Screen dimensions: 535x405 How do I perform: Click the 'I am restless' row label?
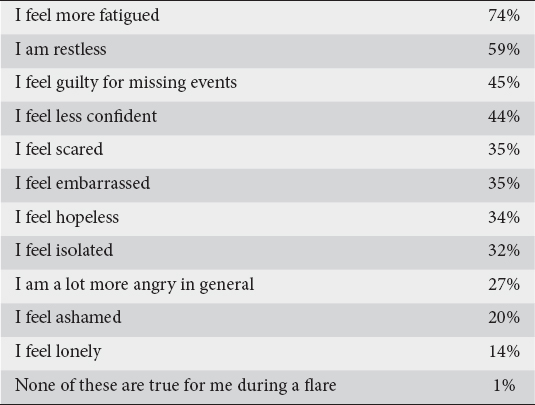pos(61,49)
